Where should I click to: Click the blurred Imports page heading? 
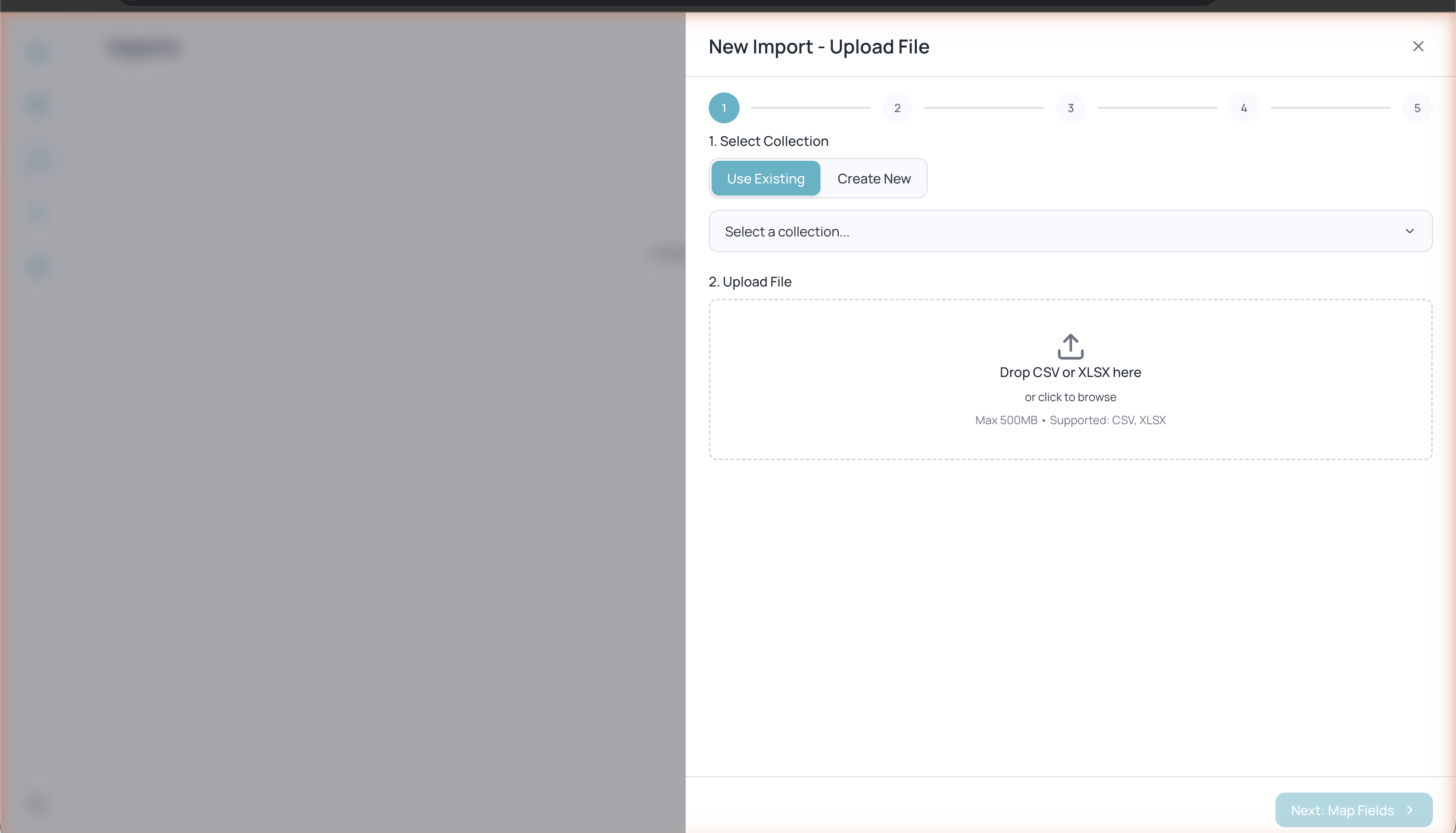tap(145, 48)
